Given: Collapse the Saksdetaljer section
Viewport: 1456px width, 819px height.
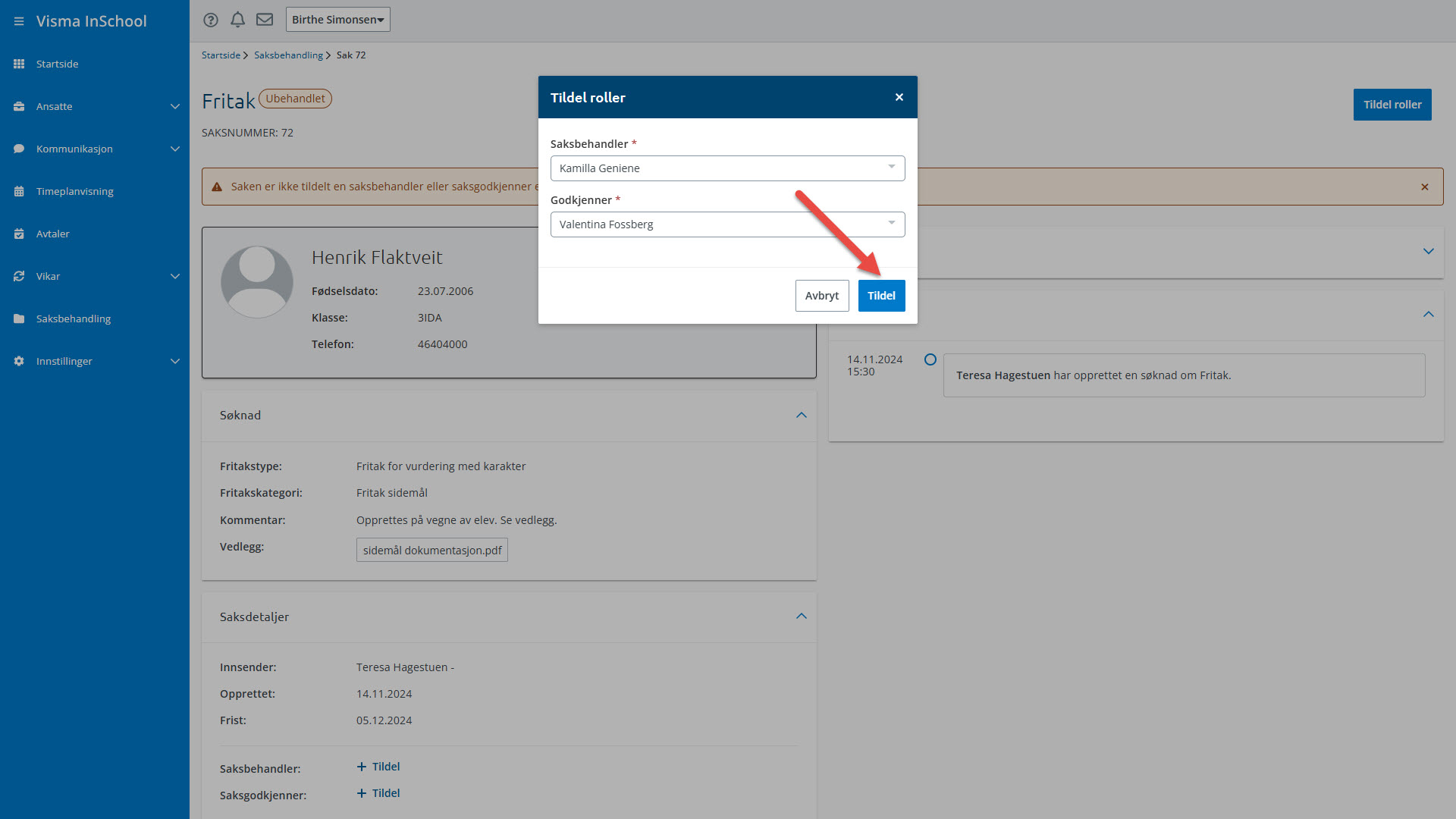Looking at the screenshot, I should (x=802, y=617).
